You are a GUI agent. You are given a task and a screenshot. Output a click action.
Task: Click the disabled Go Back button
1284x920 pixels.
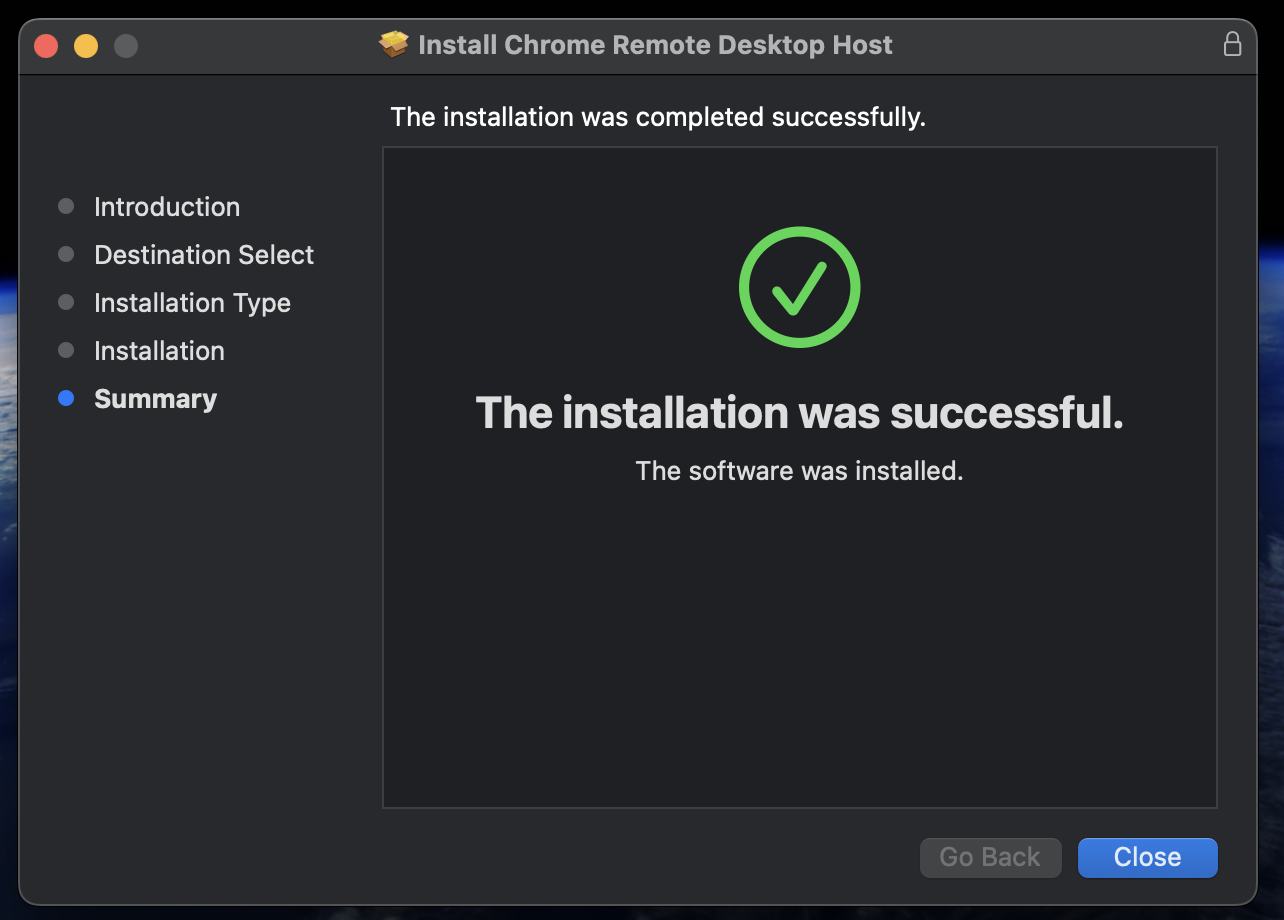[990, 857]
